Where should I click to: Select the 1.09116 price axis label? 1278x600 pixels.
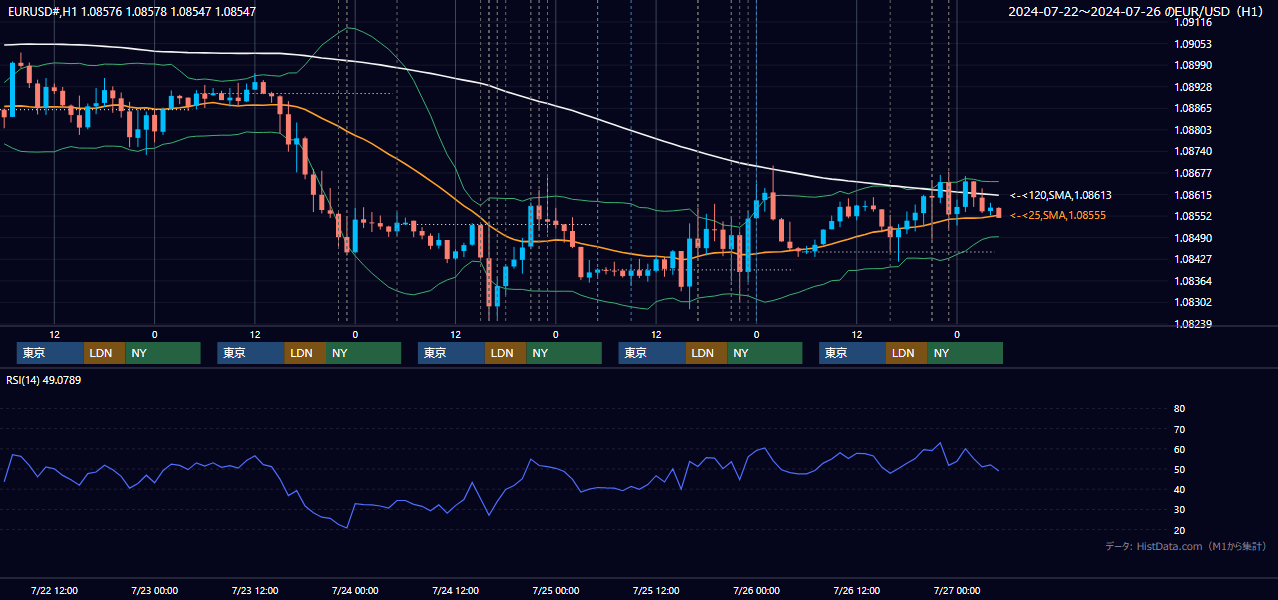click(1193, 22)
